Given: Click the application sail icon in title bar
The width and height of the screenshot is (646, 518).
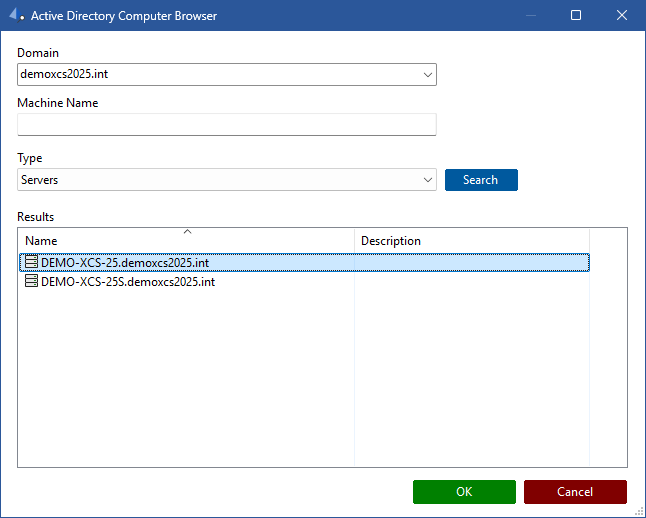Looking at the screenshot, I should (x=17, y=16).
